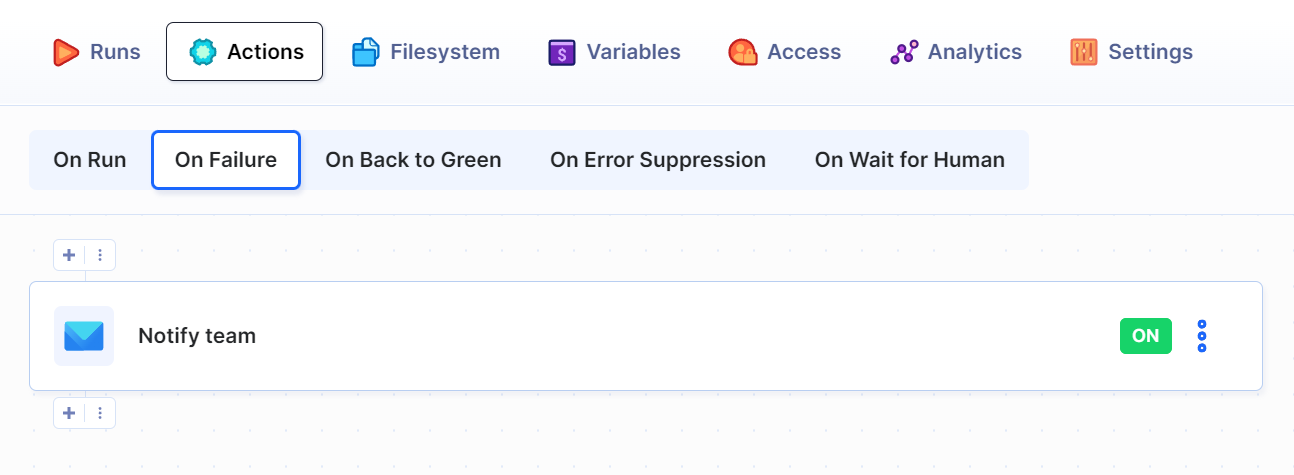Toggle the green ON switch for Notify team
This screenshot has width=1294, height=475.
[x=1146, y=336]
